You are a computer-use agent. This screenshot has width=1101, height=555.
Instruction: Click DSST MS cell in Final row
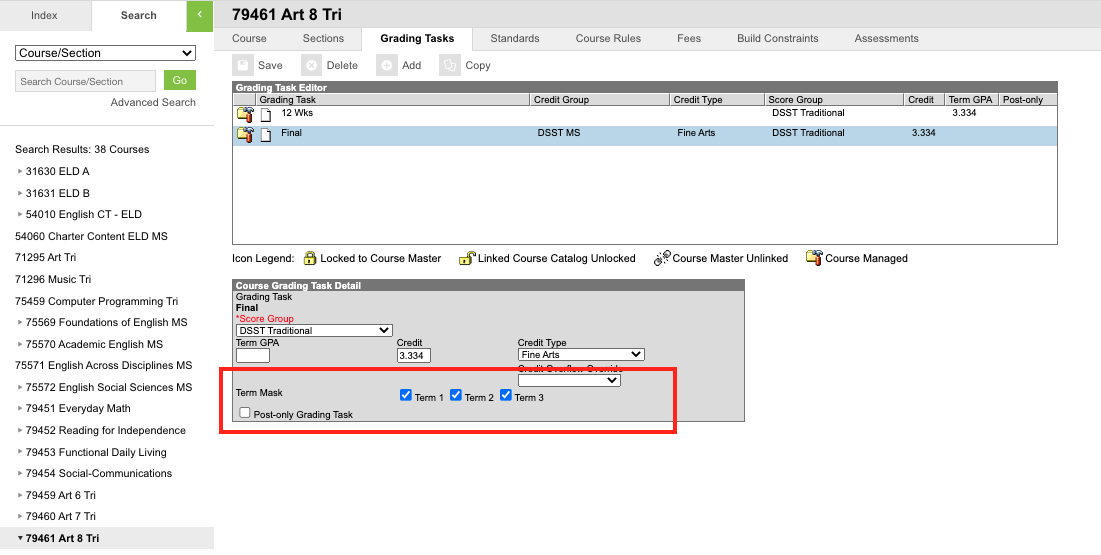pyautogui.click(x=559, y=133)
